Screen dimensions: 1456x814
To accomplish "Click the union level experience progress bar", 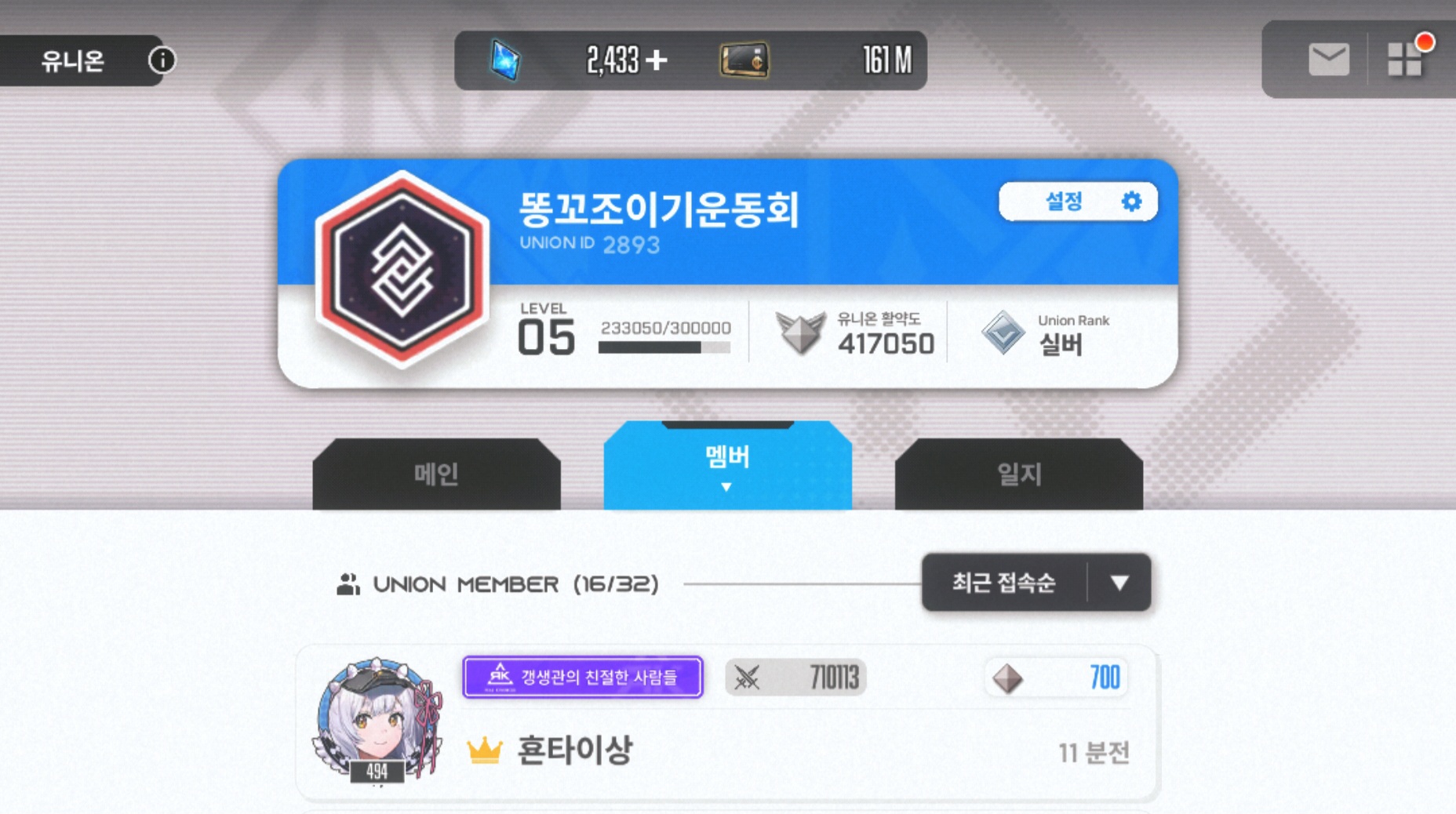I will coord(664,347).
